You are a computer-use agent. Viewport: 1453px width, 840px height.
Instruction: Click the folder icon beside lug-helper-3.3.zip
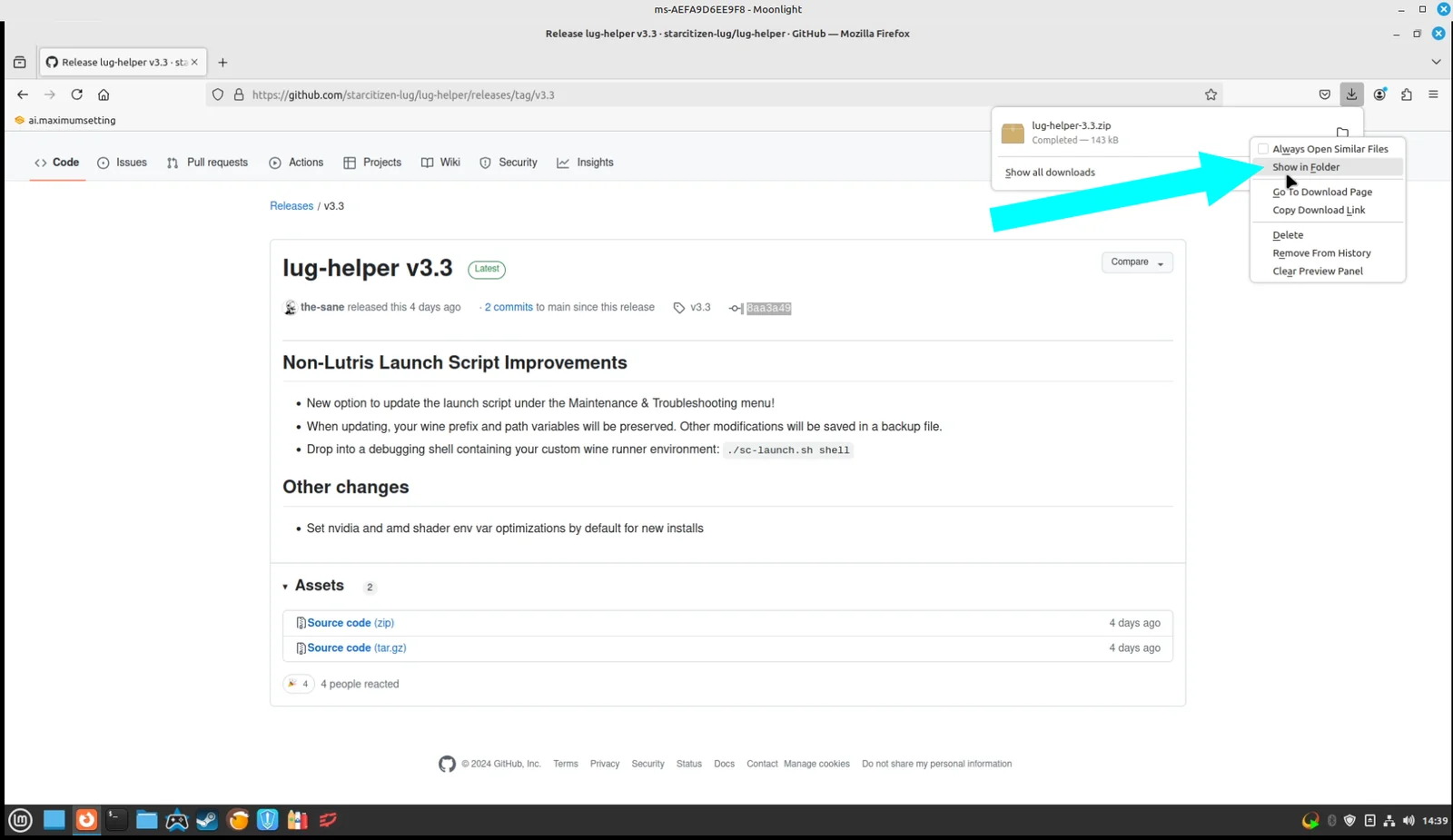pyautogui.click(x=1342, y=133)
